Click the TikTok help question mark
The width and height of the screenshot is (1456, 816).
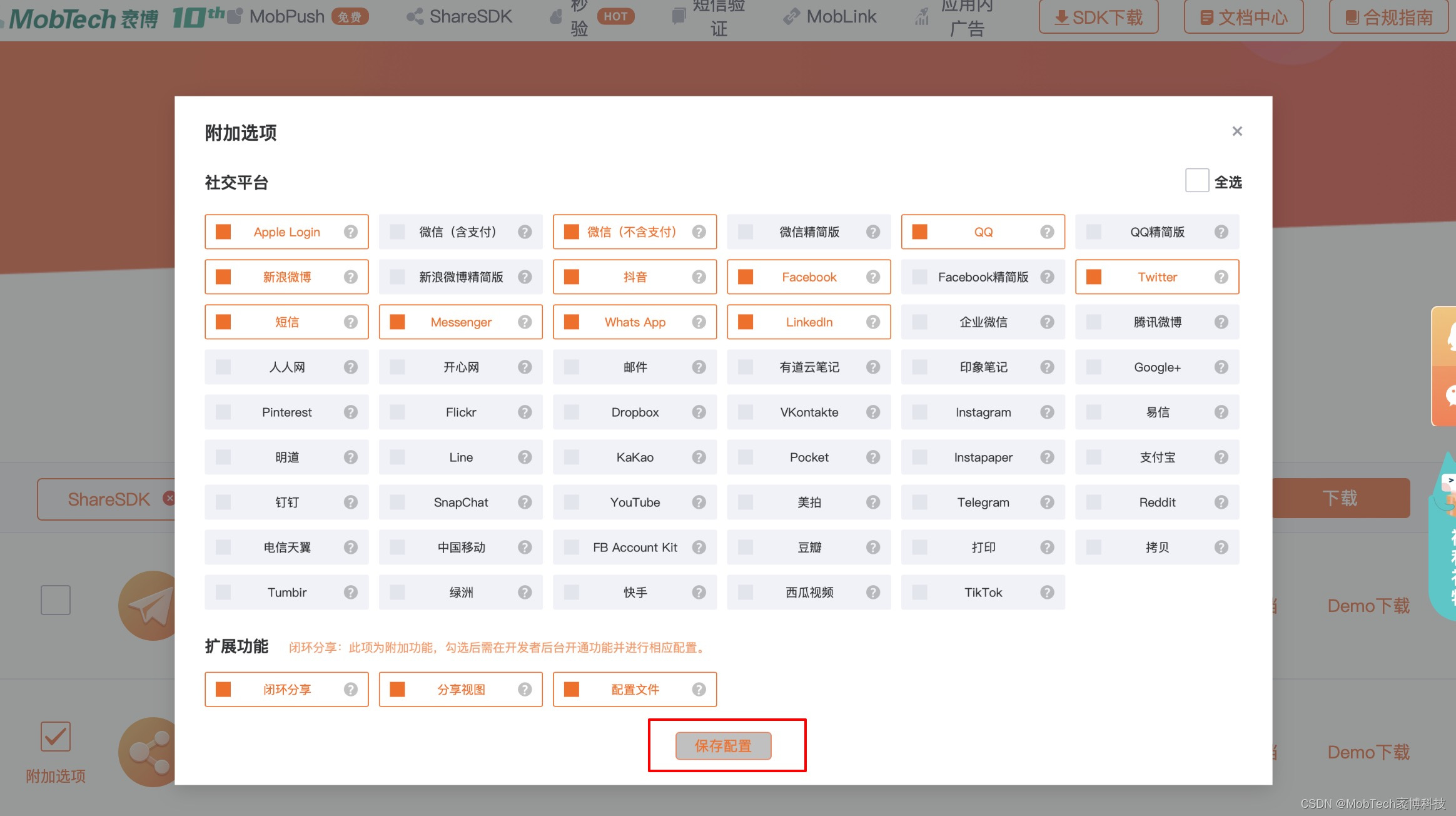click(x=1047, y=592)
